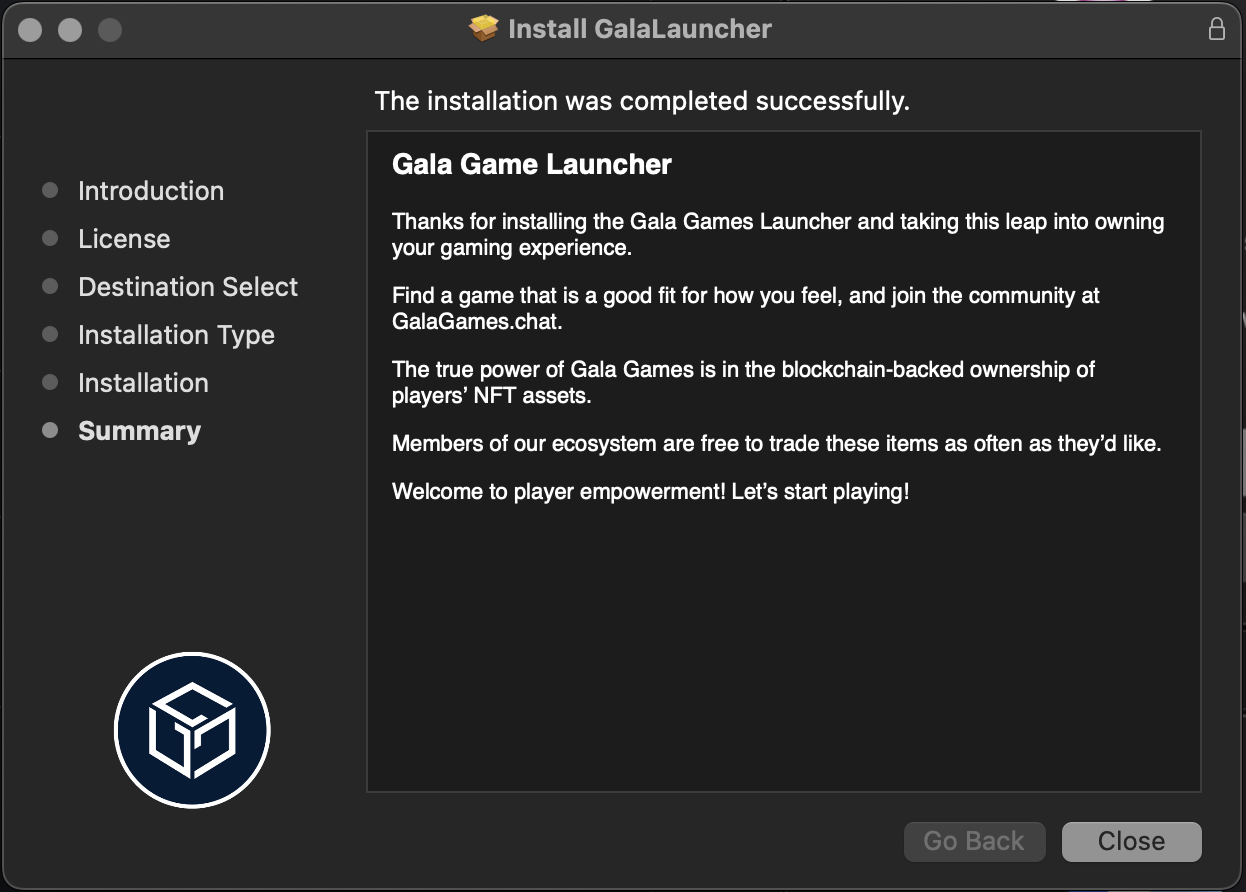Click the Gala Game Launcher heading
This screenshot has width=1246, height=892.
coord(532,165)
